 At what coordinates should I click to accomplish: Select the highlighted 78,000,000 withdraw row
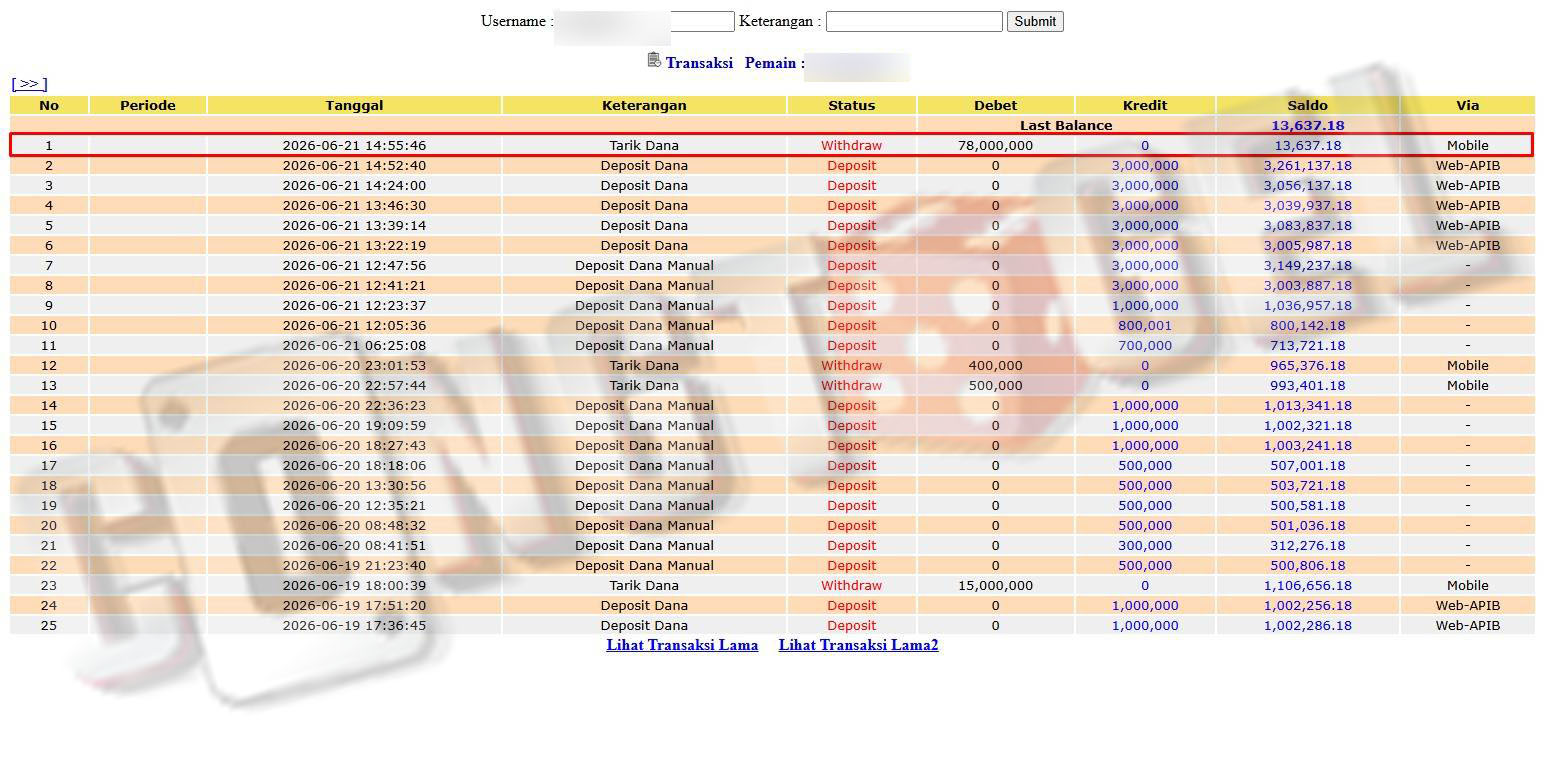click(x=771, y=145)
